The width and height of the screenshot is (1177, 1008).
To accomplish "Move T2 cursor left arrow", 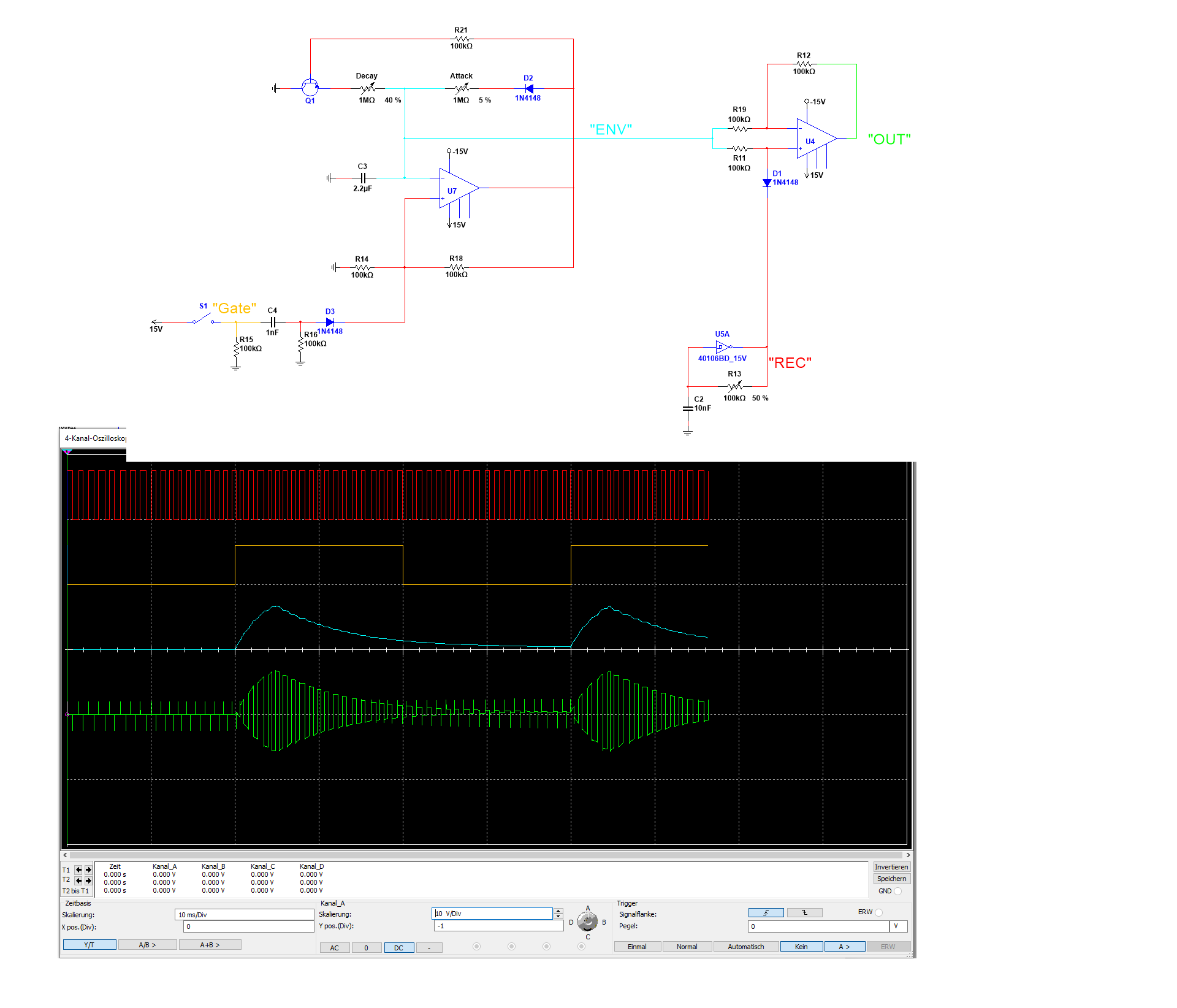I will pyautogui.click(x=78, y=880).
